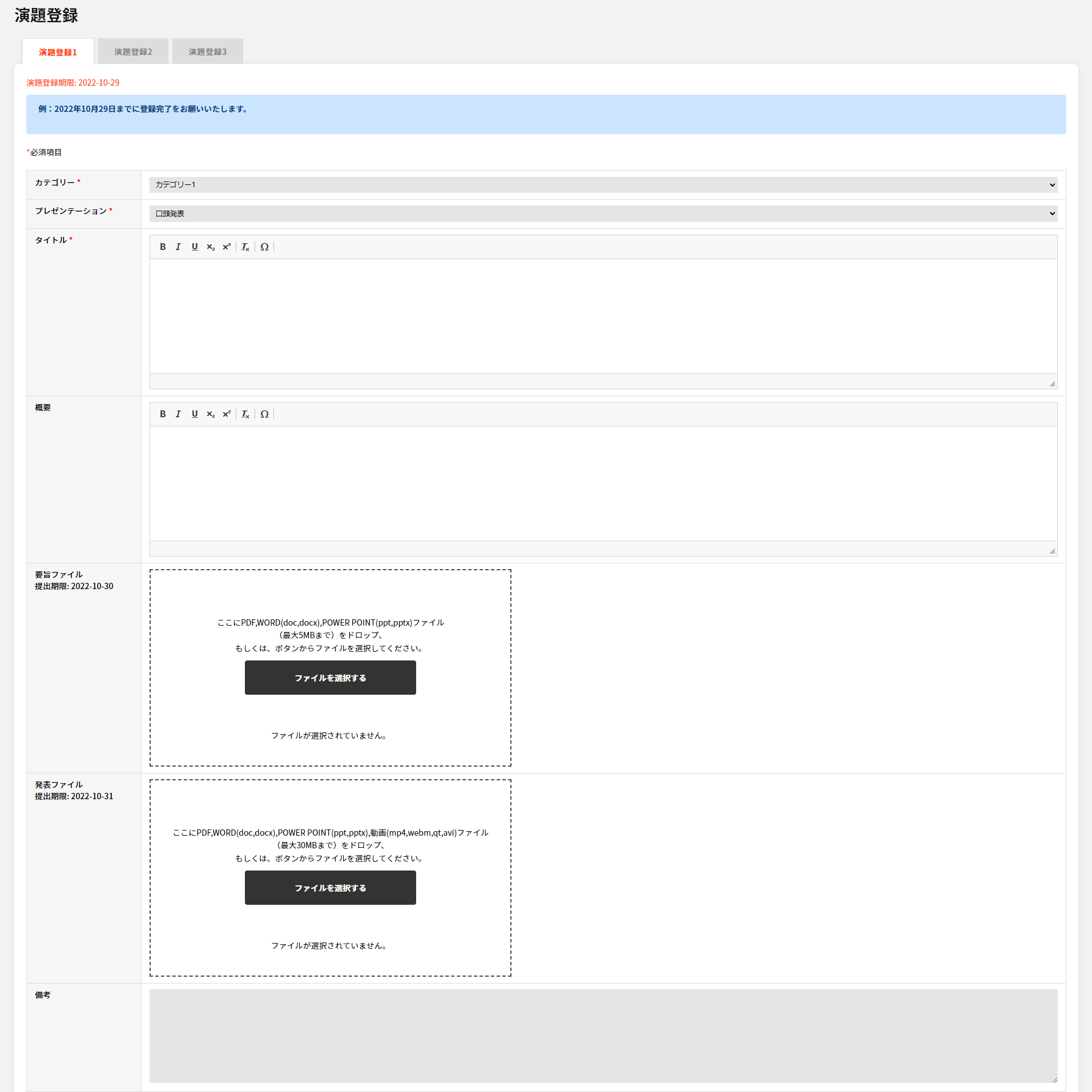Toggle Italic in the title editor toolbar
Image resolution: width=1092 pixels, height=1092 pixels.
tap(178, 247)
